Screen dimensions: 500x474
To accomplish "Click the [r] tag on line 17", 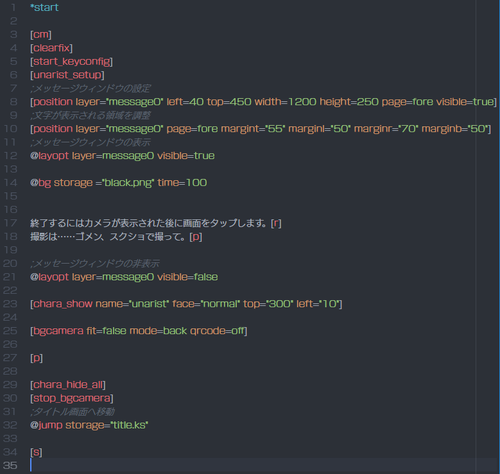I will [276, 223].
